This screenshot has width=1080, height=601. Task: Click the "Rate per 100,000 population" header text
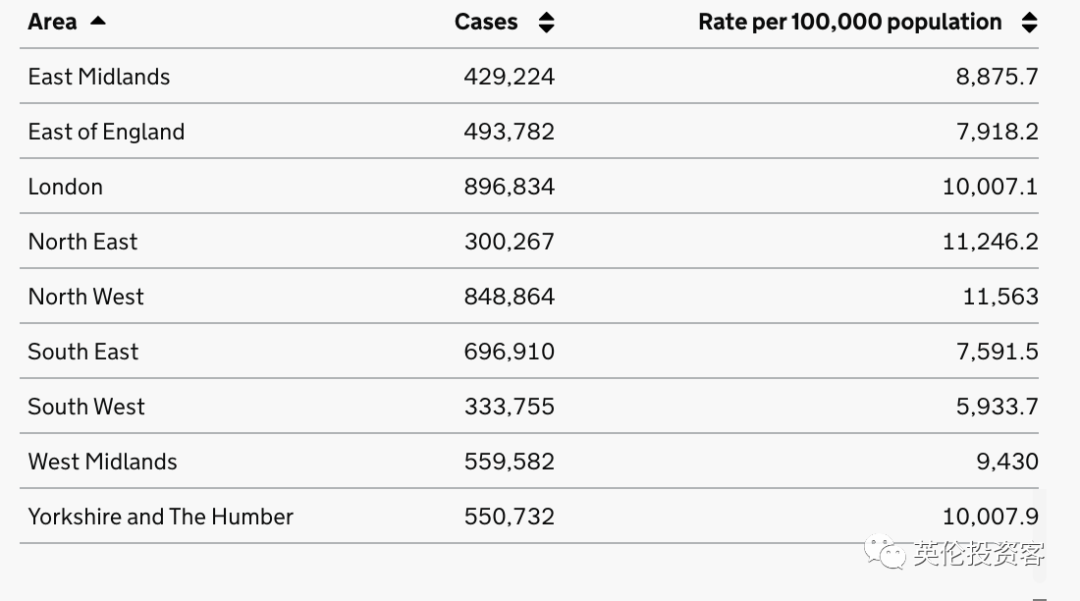pos(850,22)
